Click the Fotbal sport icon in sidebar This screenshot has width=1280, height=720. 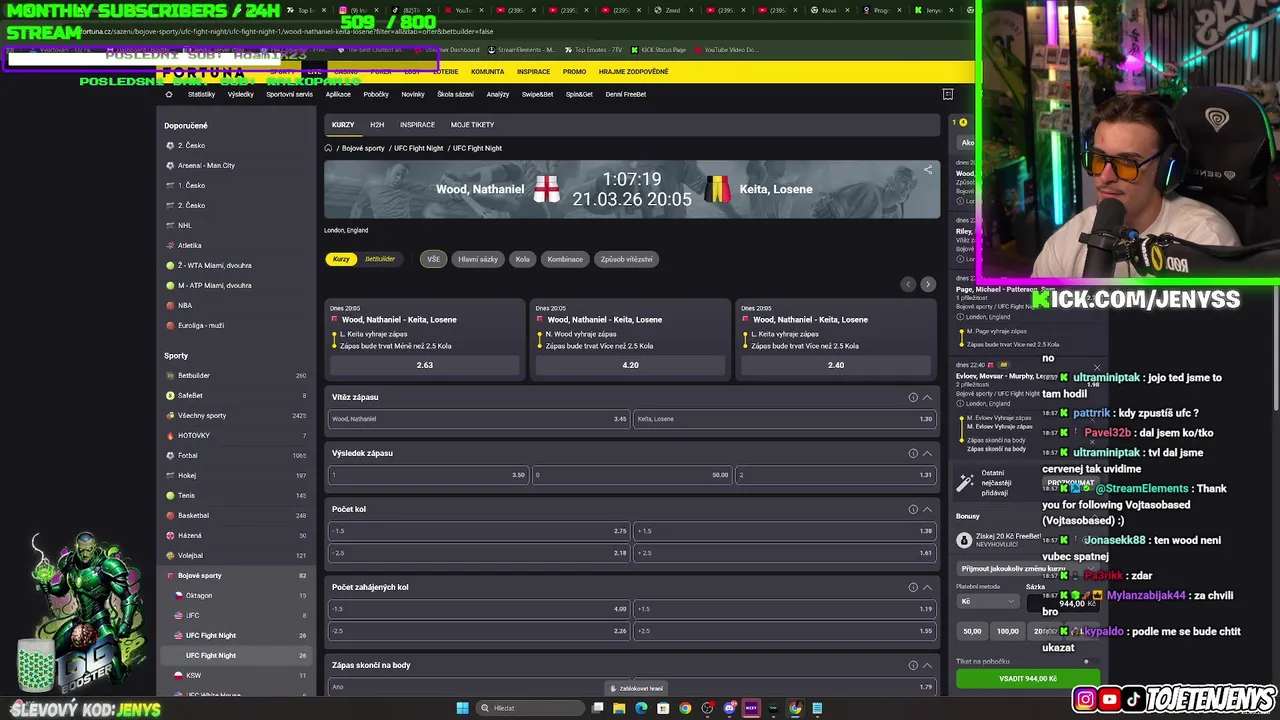click(x=170, y=455)
